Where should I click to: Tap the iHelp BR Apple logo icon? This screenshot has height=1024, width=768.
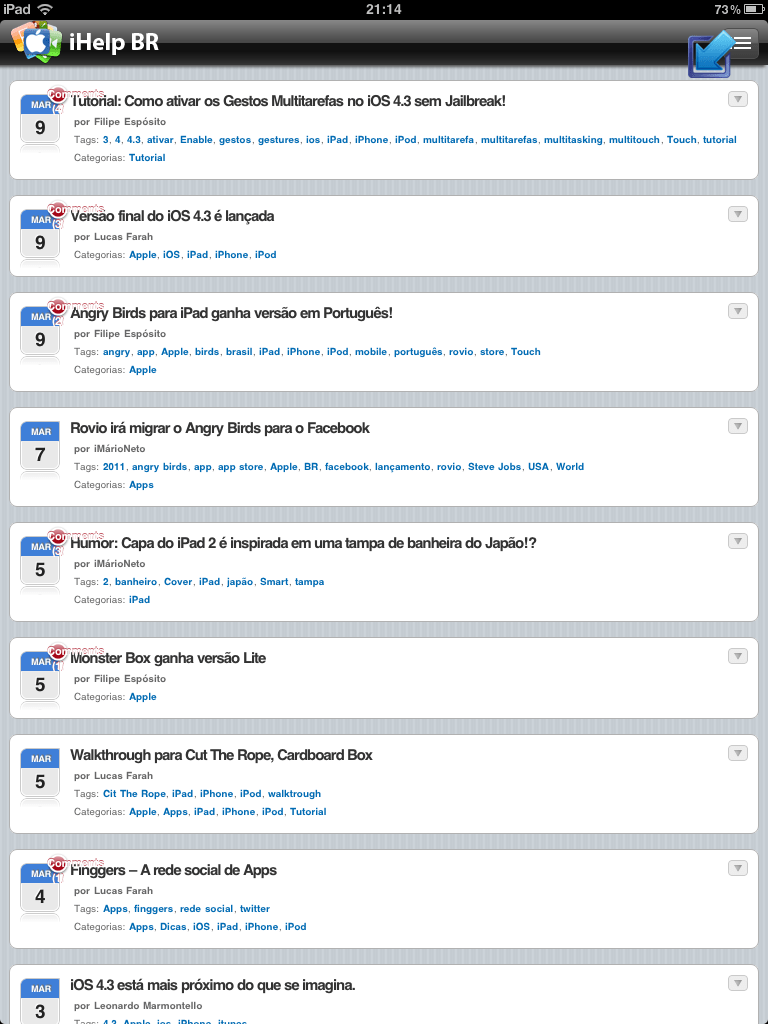(x=36, y=42)
